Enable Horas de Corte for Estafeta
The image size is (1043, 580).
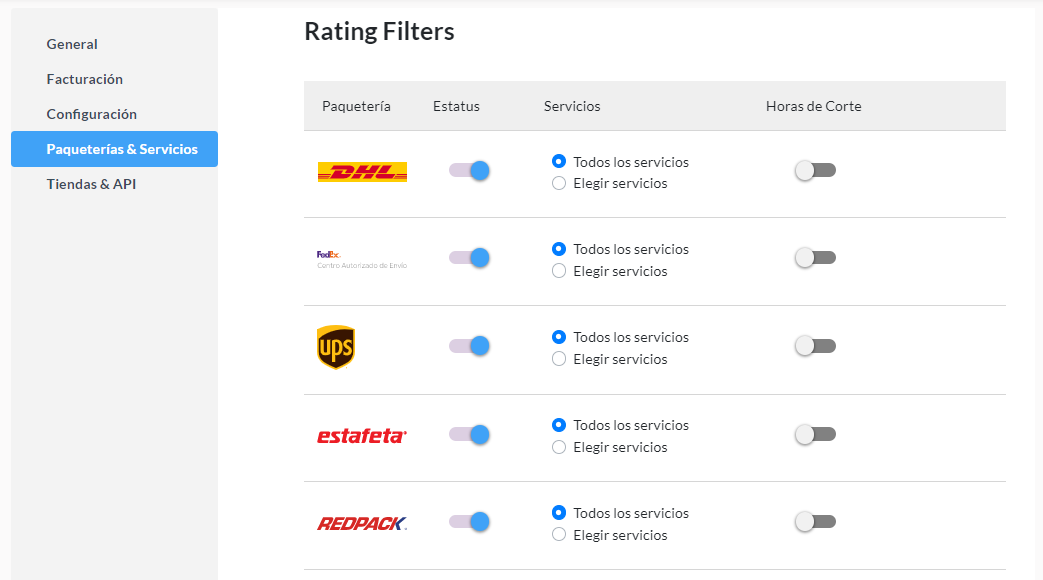tap(815, 434)
